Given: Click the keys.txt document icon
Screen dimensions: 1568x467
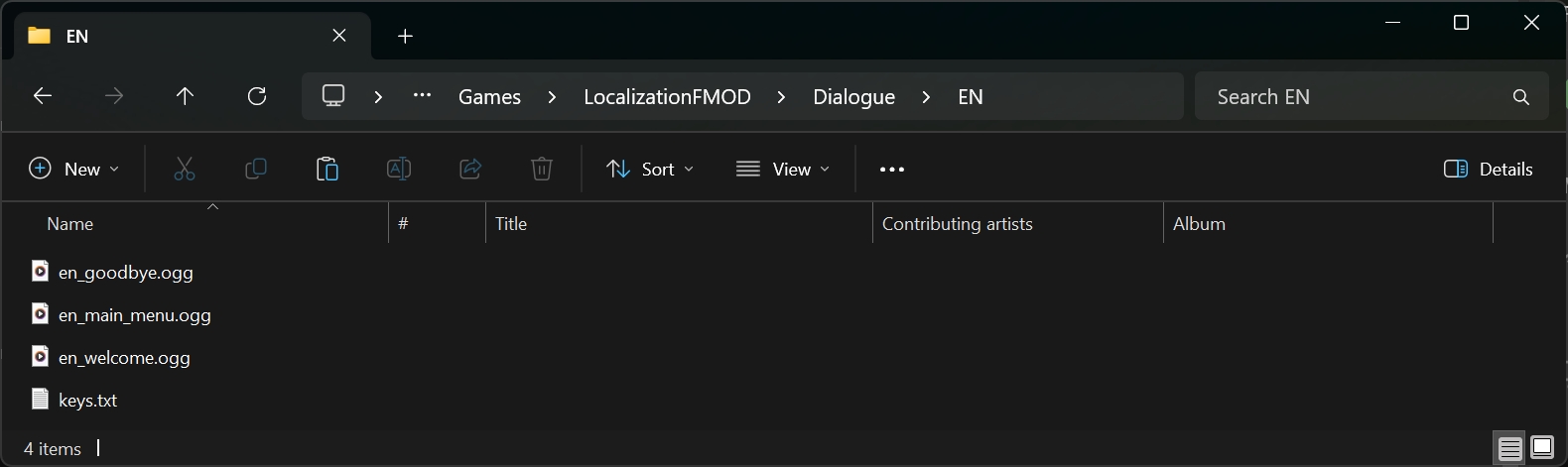Looking at the screenshot, I should pos(40,399).
